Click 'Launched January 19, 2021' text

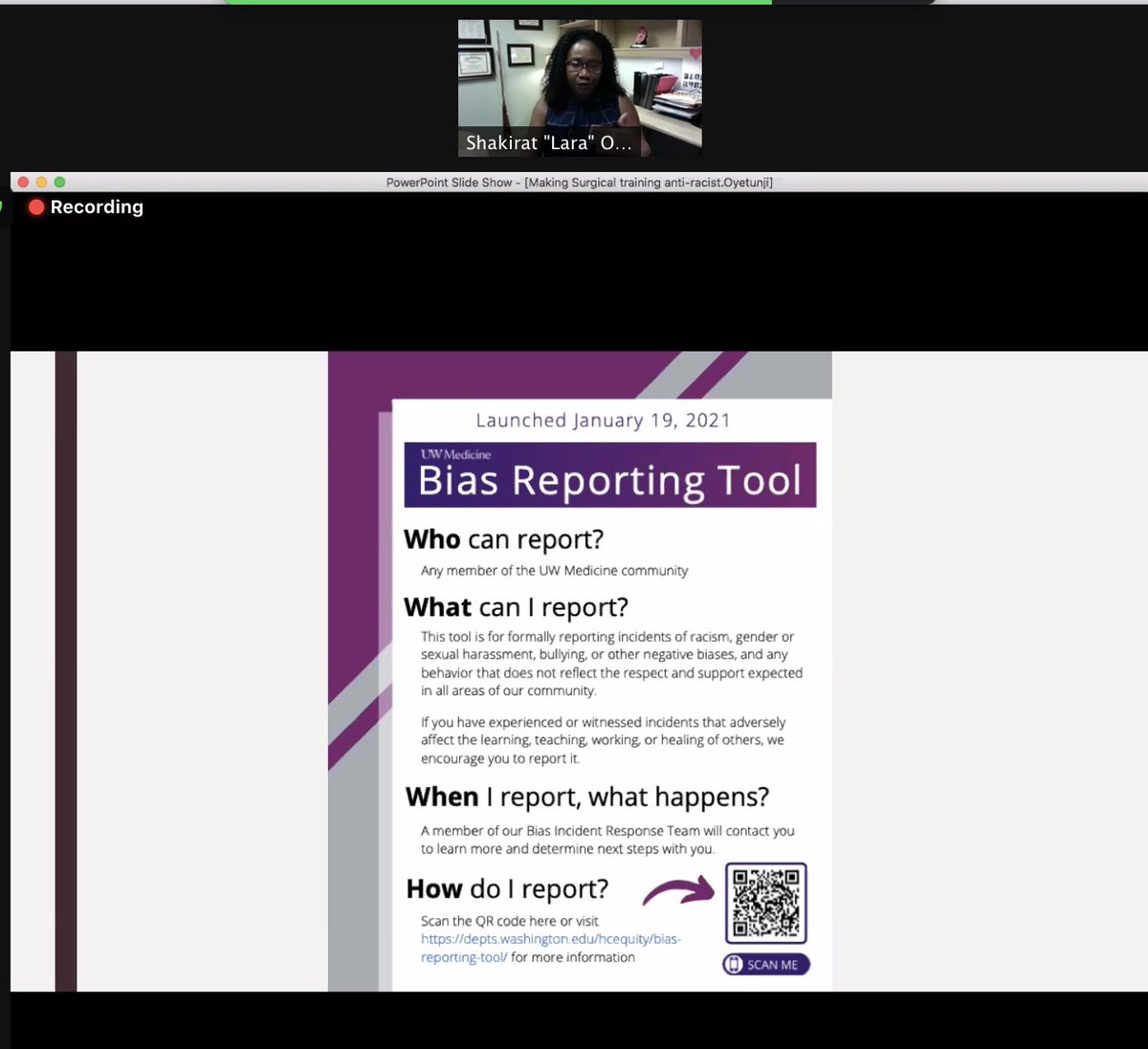(603, 420)
